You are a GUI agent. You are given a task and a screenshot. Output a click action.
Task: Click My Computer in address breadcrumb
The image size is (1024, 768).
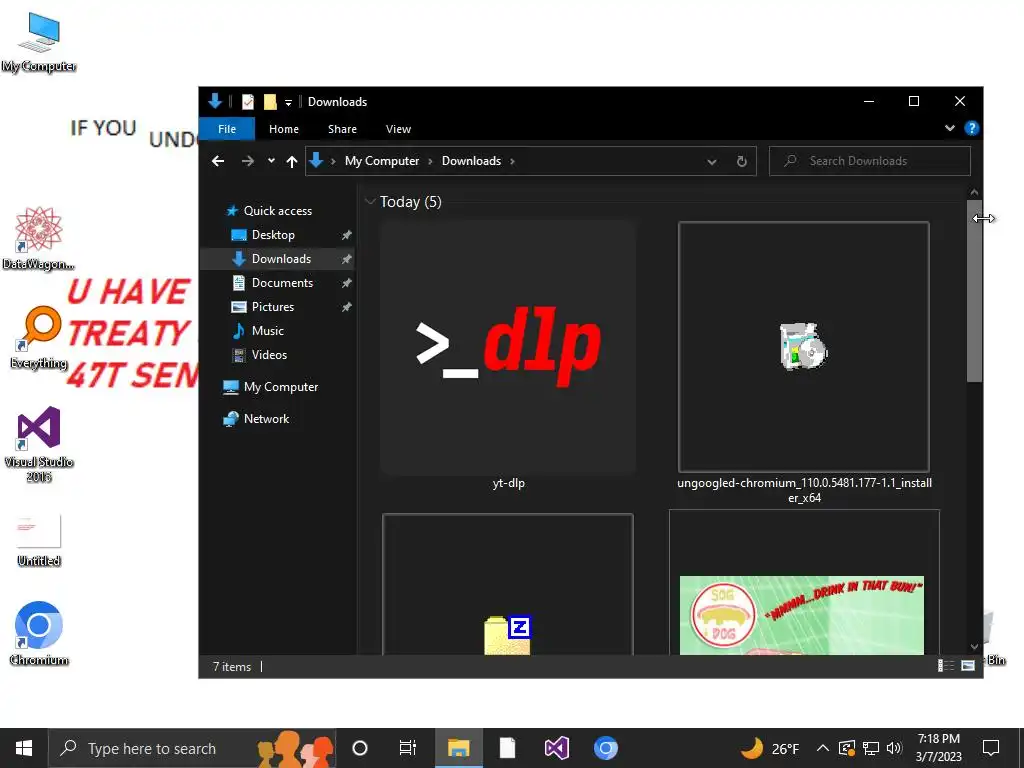(381, 161)
